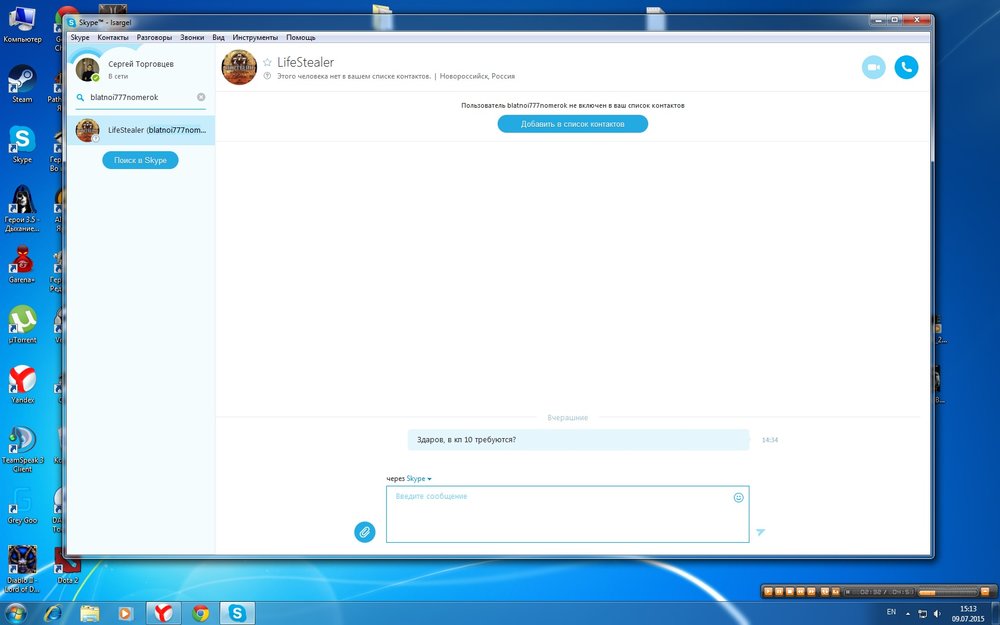Click the Steam desktop shortcut
This screenshot has width=1000, height=625.
pos(22,83)
